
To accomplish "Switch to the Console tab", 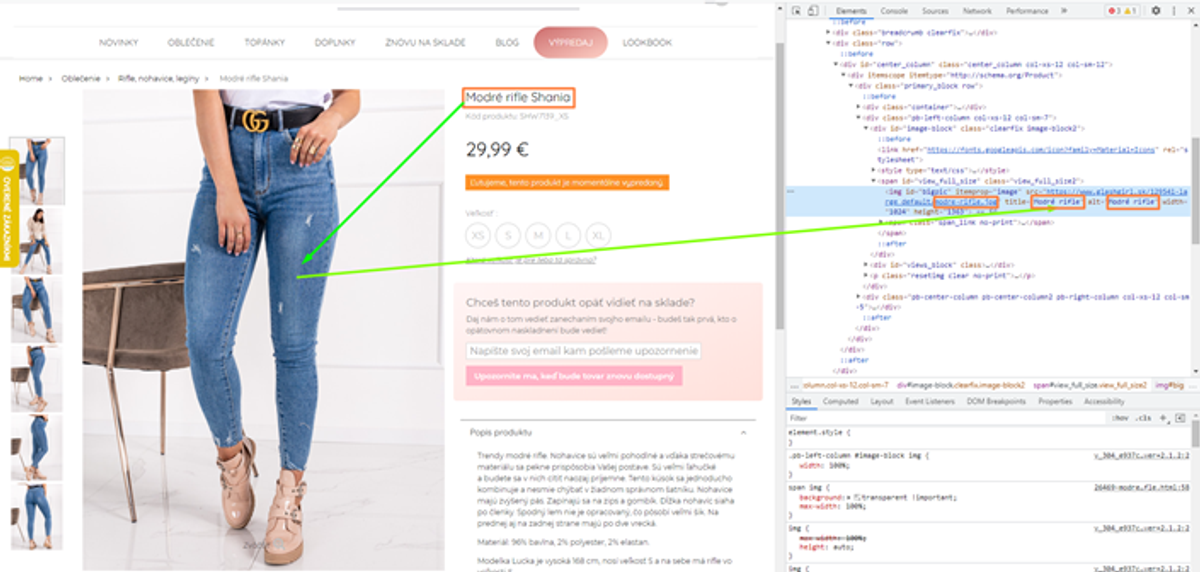I will 894,11.
